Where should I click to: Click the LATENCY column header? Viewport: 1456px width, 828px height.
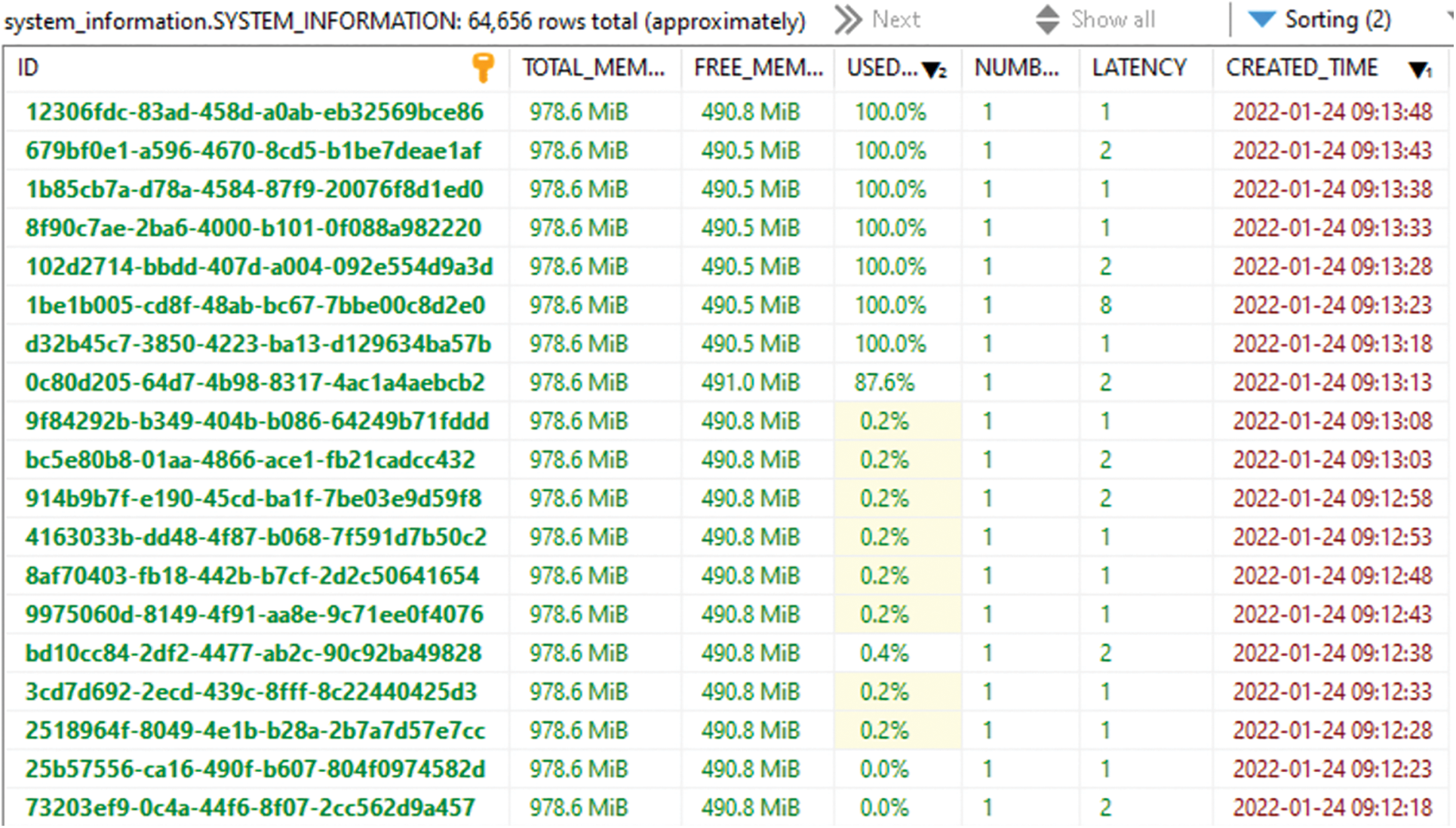pyautogui.click(x=1138, y=68)
